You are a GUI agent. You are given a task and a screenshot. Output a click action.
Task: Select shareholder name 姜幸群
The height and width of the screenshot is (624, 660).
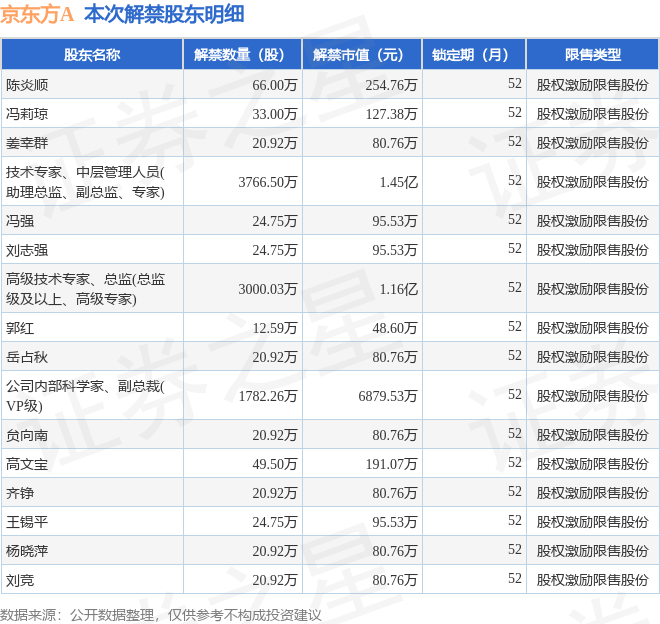(27, 143)
